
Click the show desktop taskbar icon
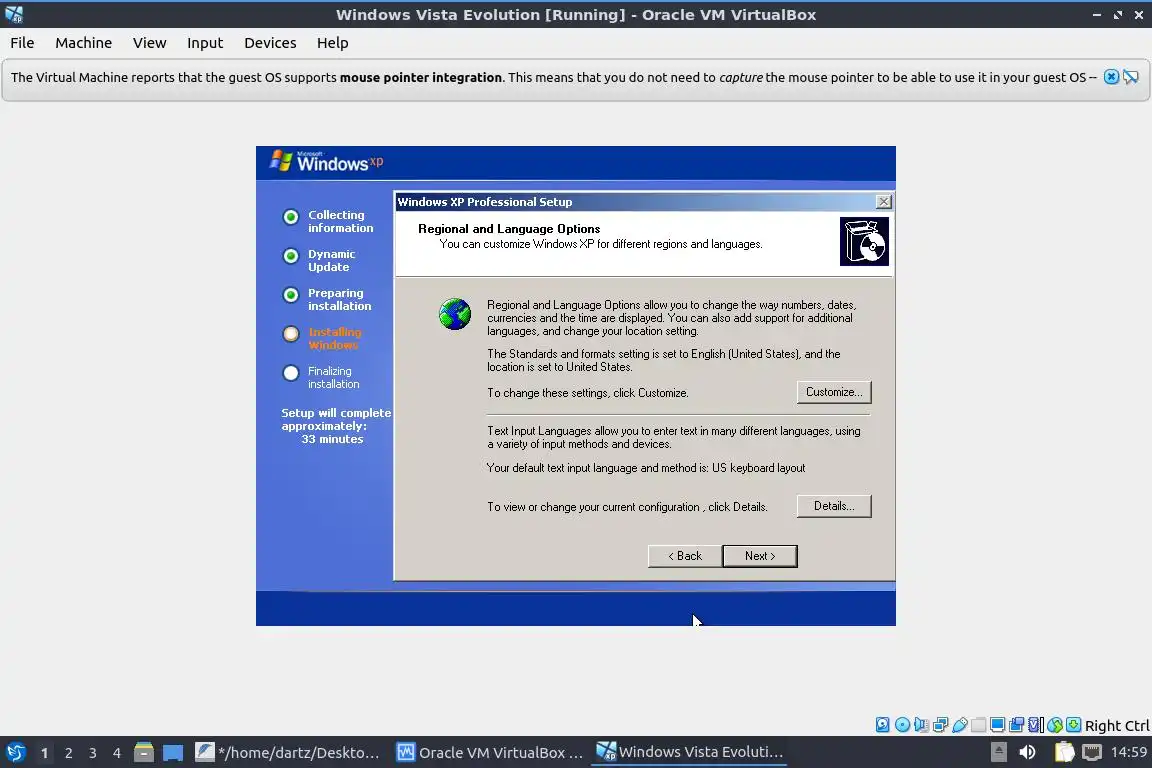pos(173,753)
